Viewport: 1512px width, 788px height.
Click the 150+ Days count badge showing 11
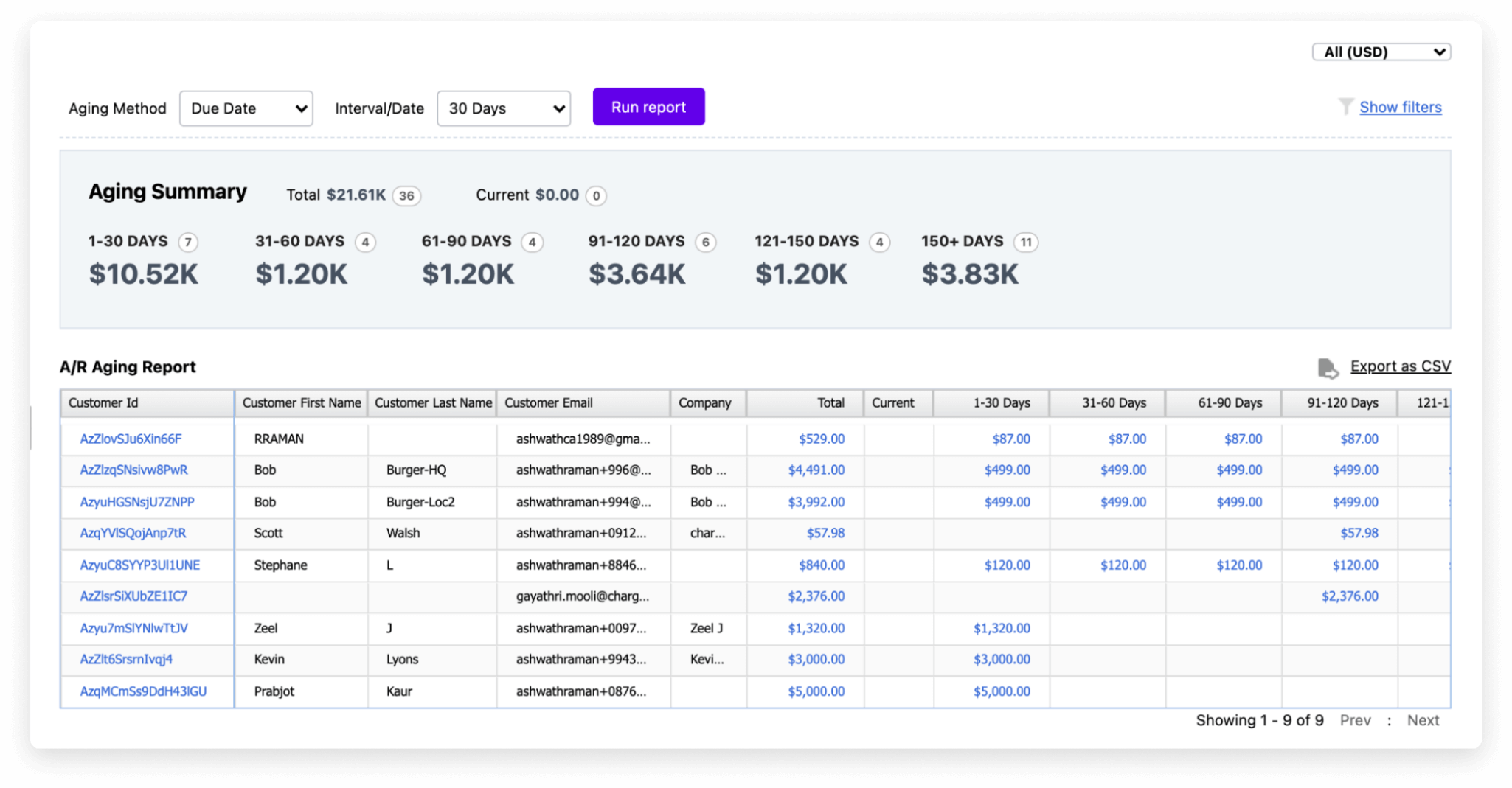[x=1027, y=242]
